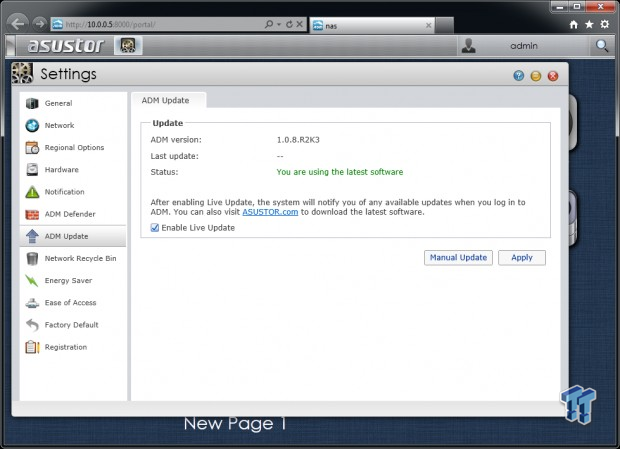Select General in the sidebar

tap(73, 103)
